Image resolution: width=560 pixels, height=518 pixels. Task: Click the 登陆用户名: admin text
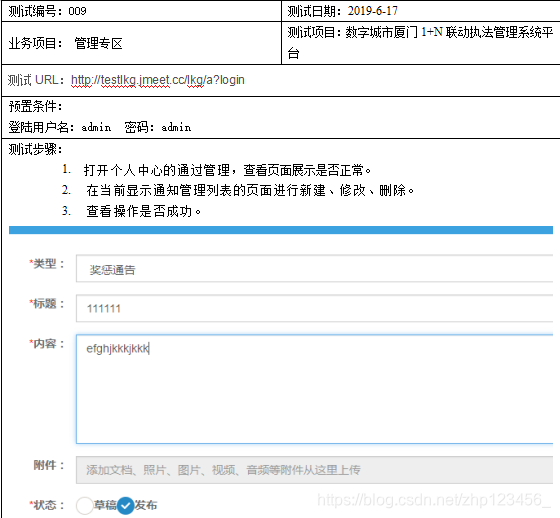[60, 127]
